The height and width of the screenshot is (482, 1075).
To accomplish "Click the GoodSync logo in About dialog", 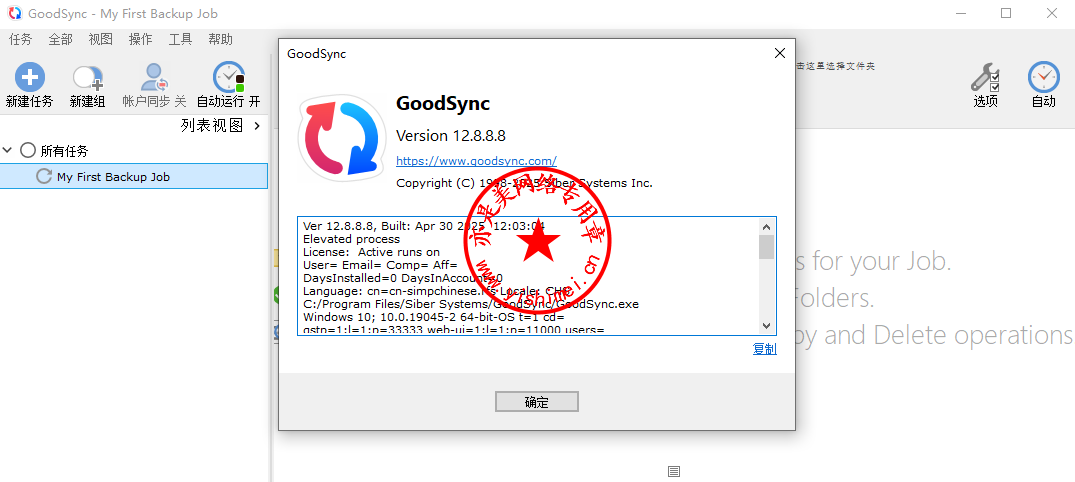I will 342,138.
